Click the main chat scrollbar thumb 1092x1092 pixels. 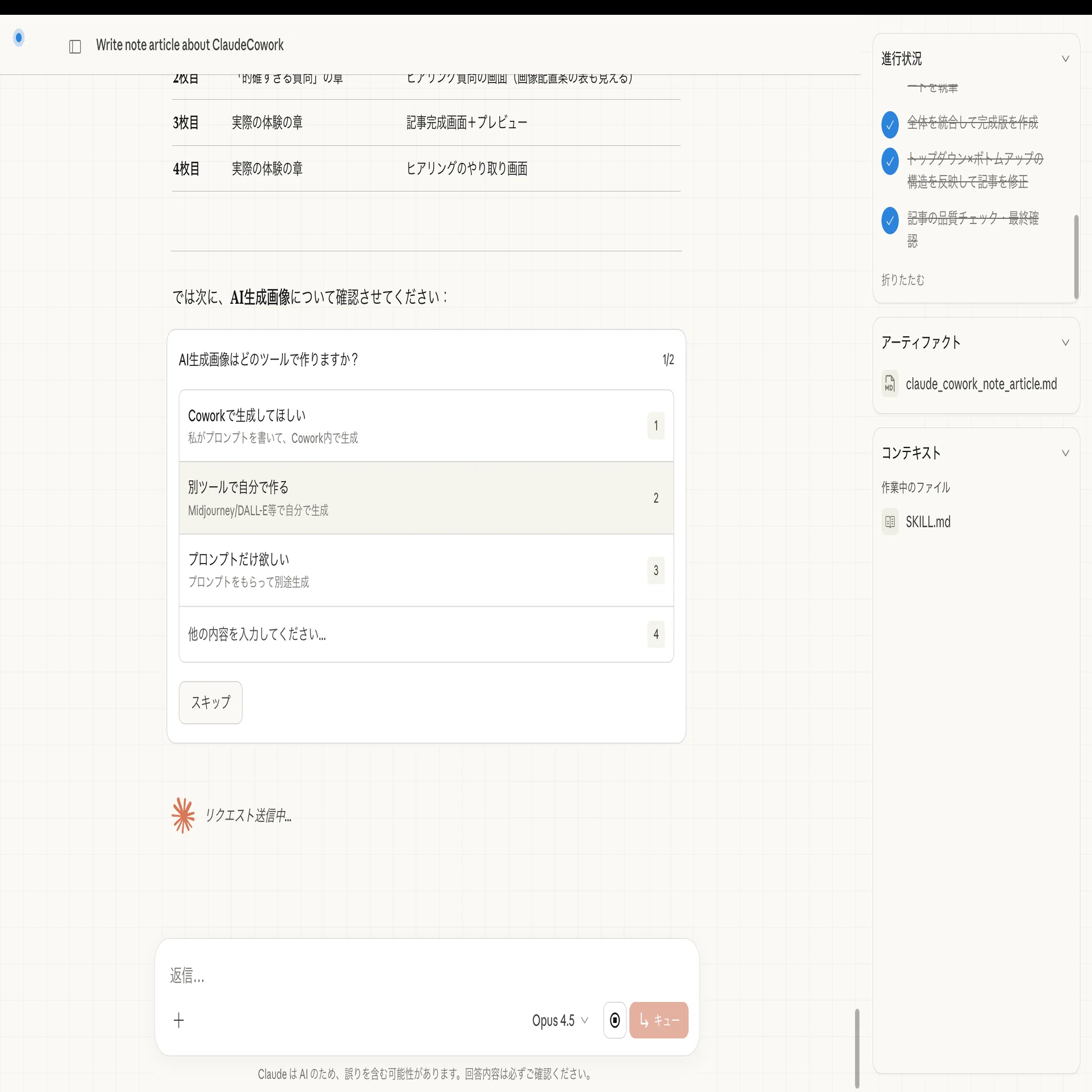coord(857,1048)
